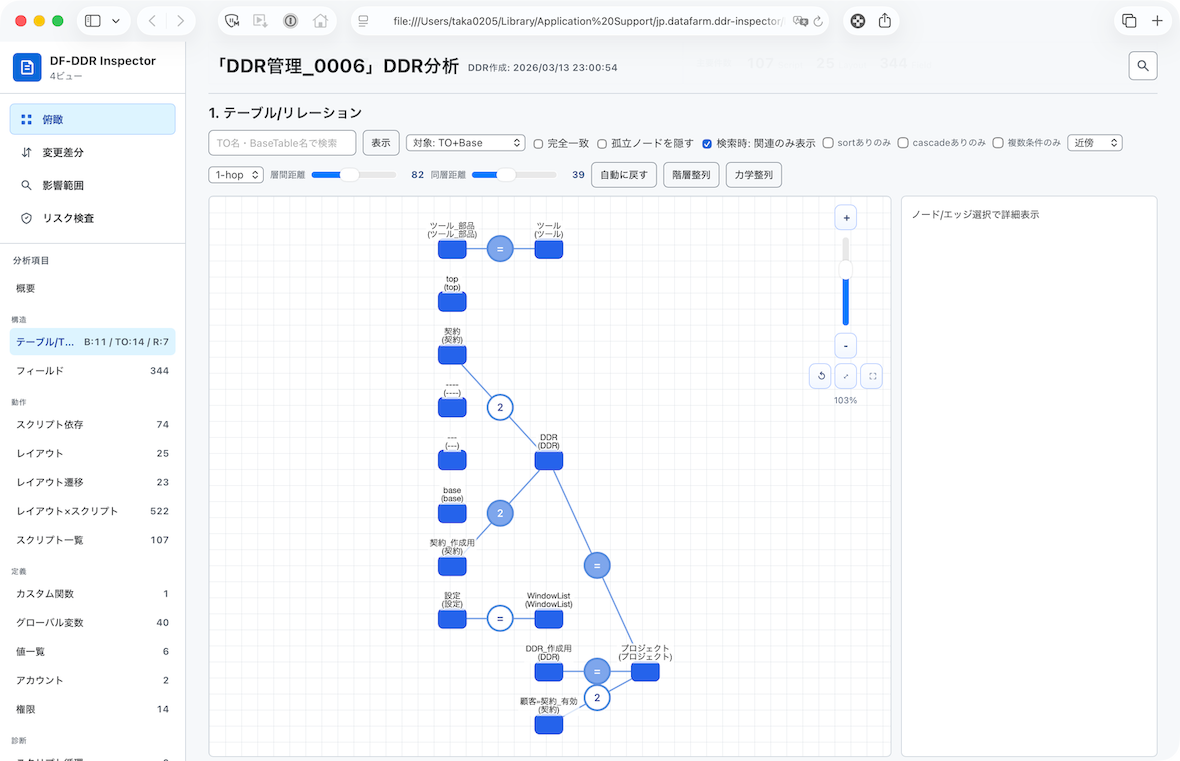The height and width of the screenshot is (761, 1180).
Task: Select the DDR_作成用 table node
Action: point(549,671)
